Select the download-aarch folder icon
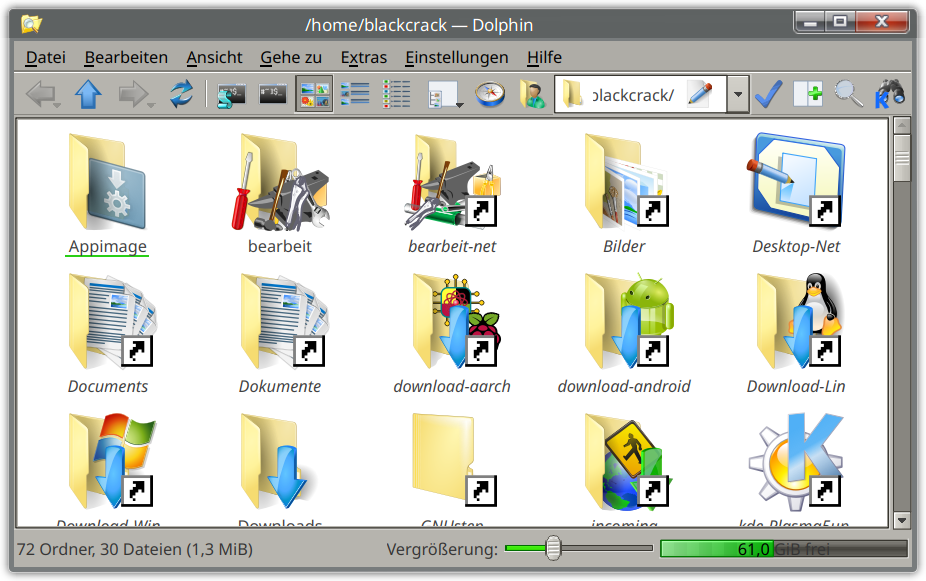This screenshot has width=926, height=581. click(x=455, y=321)
